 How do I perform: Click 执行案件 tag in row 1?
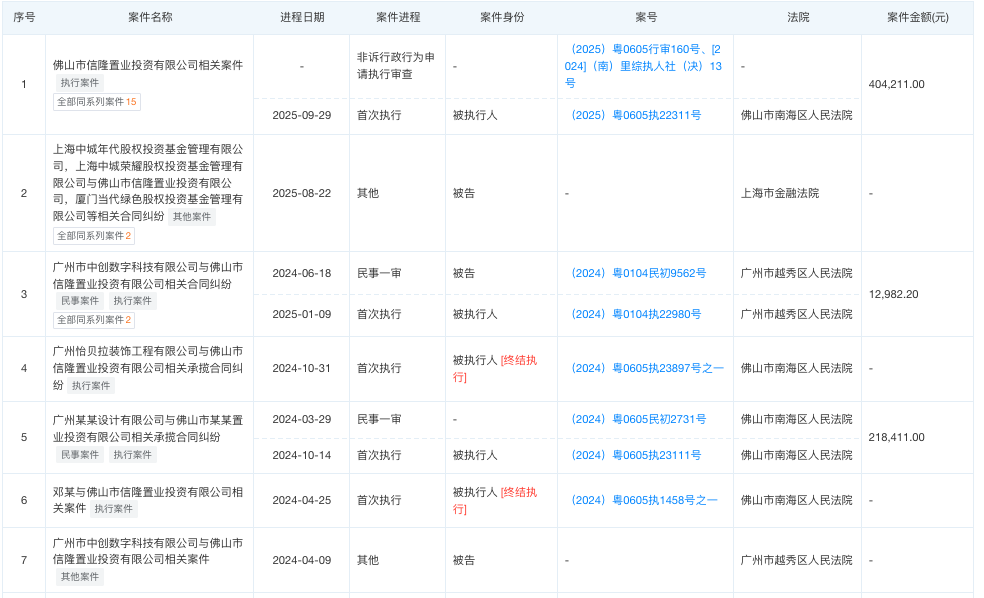click(80, 83)
